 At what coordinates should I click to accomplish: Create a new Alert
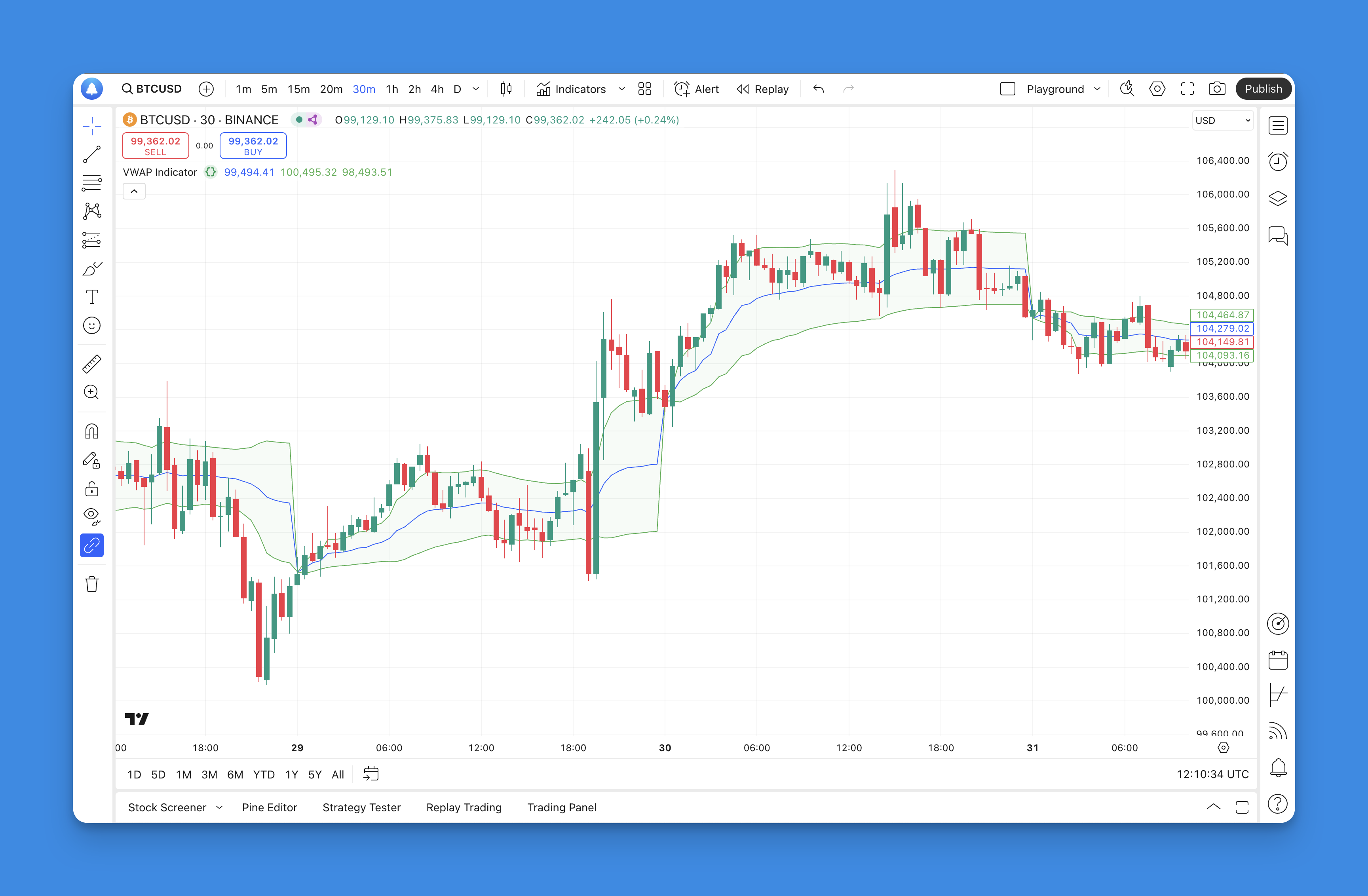tap(696, 89)
